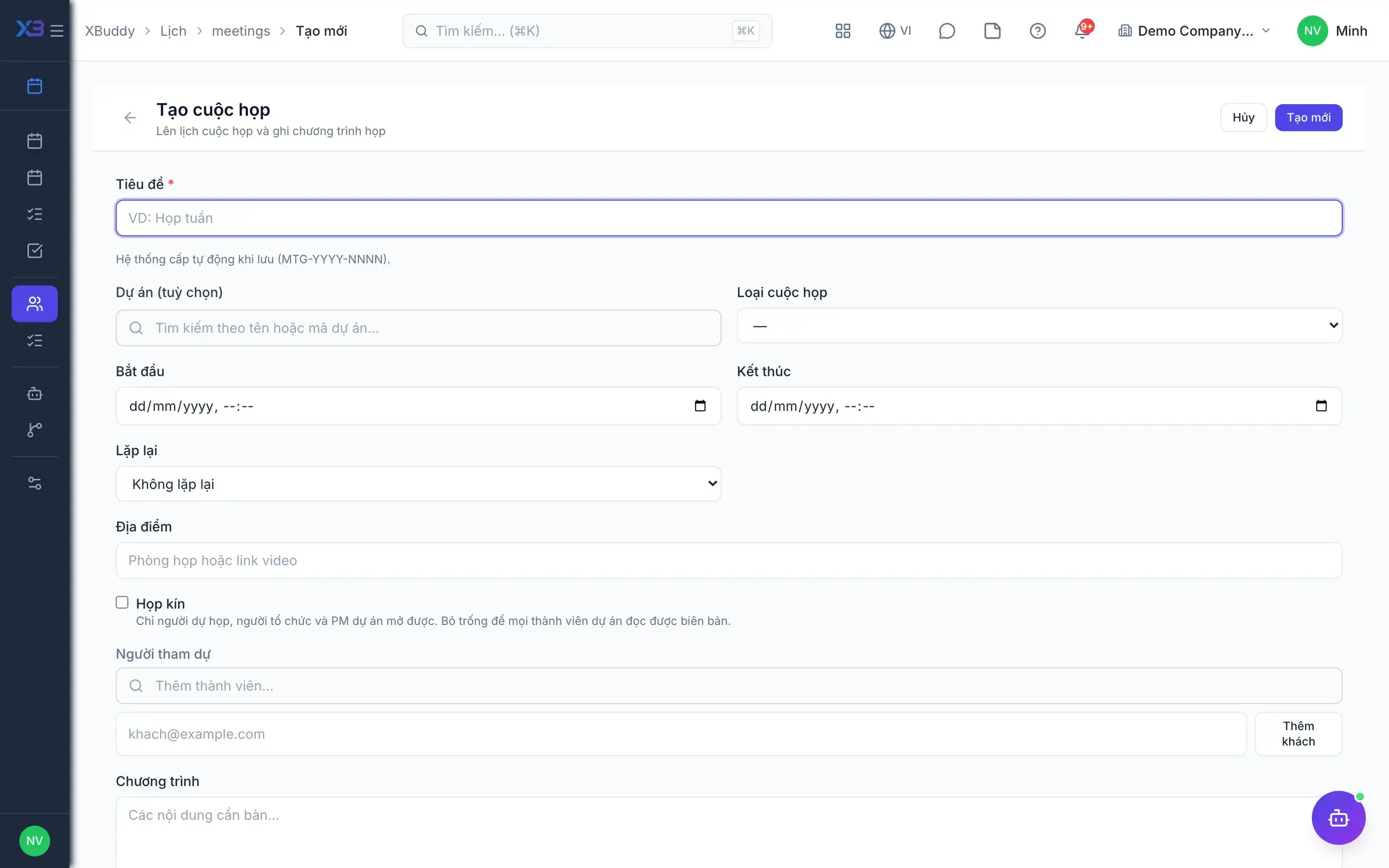This screenshot has height=868, width=1389.
Task: Open the calendar picker in the Bắt đầu field
Action: pos(700,406)
